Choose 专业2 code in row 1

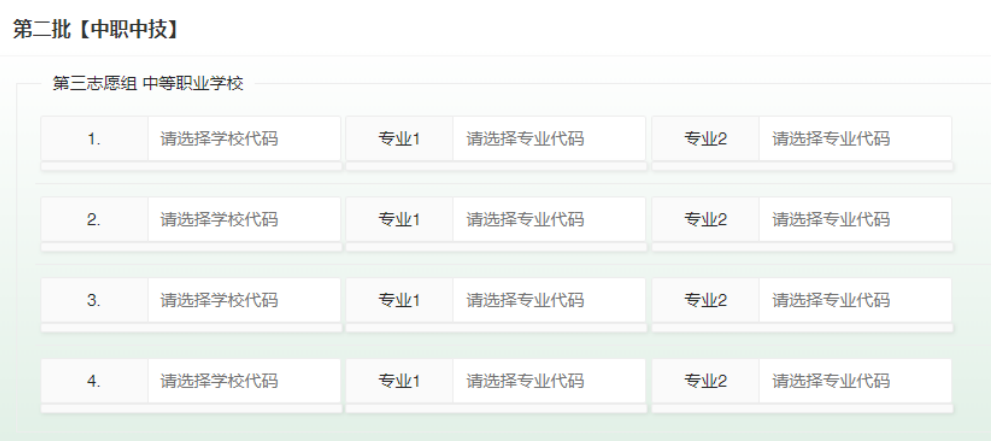854,139
